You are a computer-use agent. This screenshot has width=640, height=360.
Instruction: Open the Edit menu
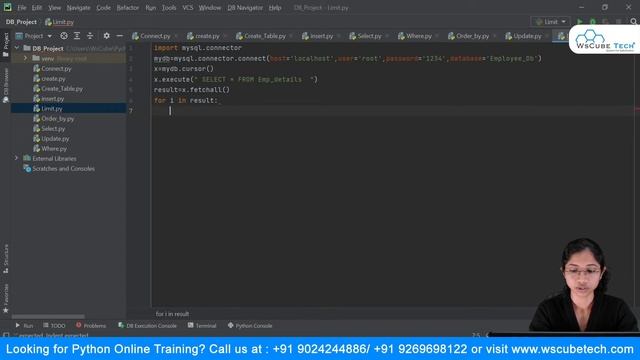point(37,8)
